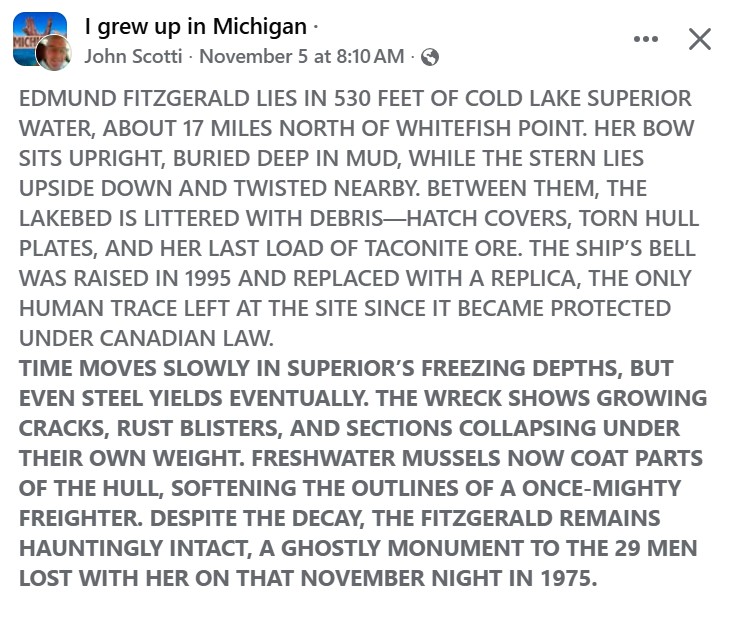Click the "November 5 at 8:10 AM" timestamp

[x=301, y=57]
